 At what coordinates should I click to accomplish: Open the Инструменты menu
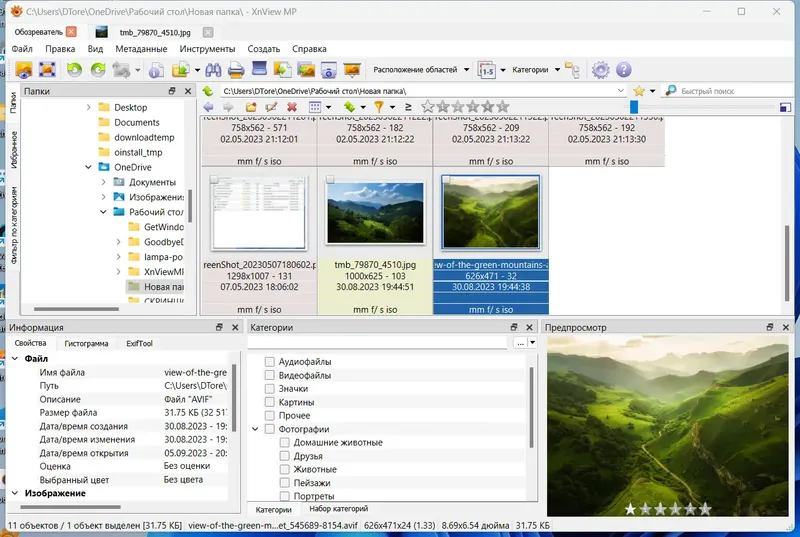[x=206, y=48]
